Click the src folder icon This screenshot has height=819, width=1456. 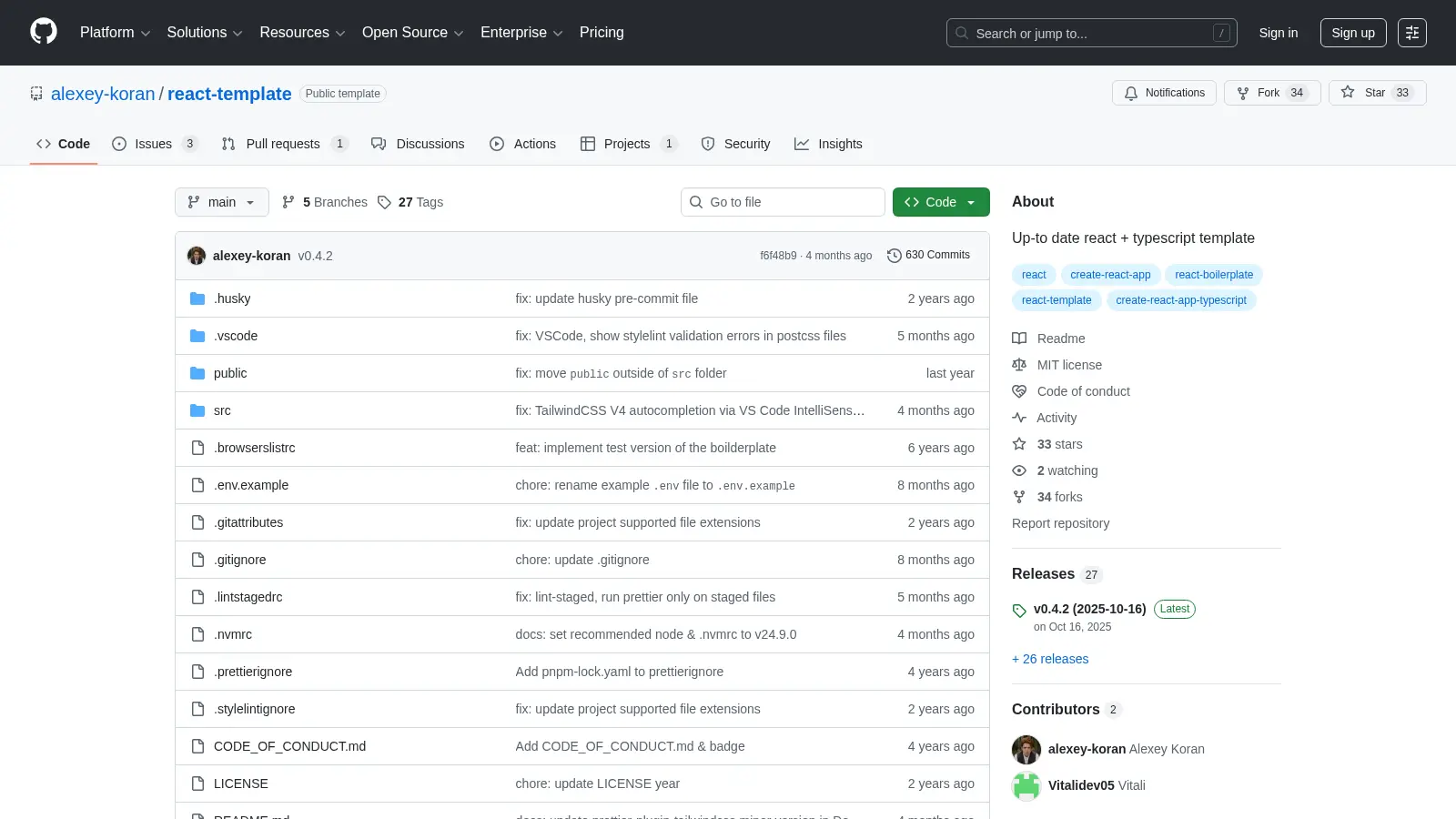(x=197, y=410)
